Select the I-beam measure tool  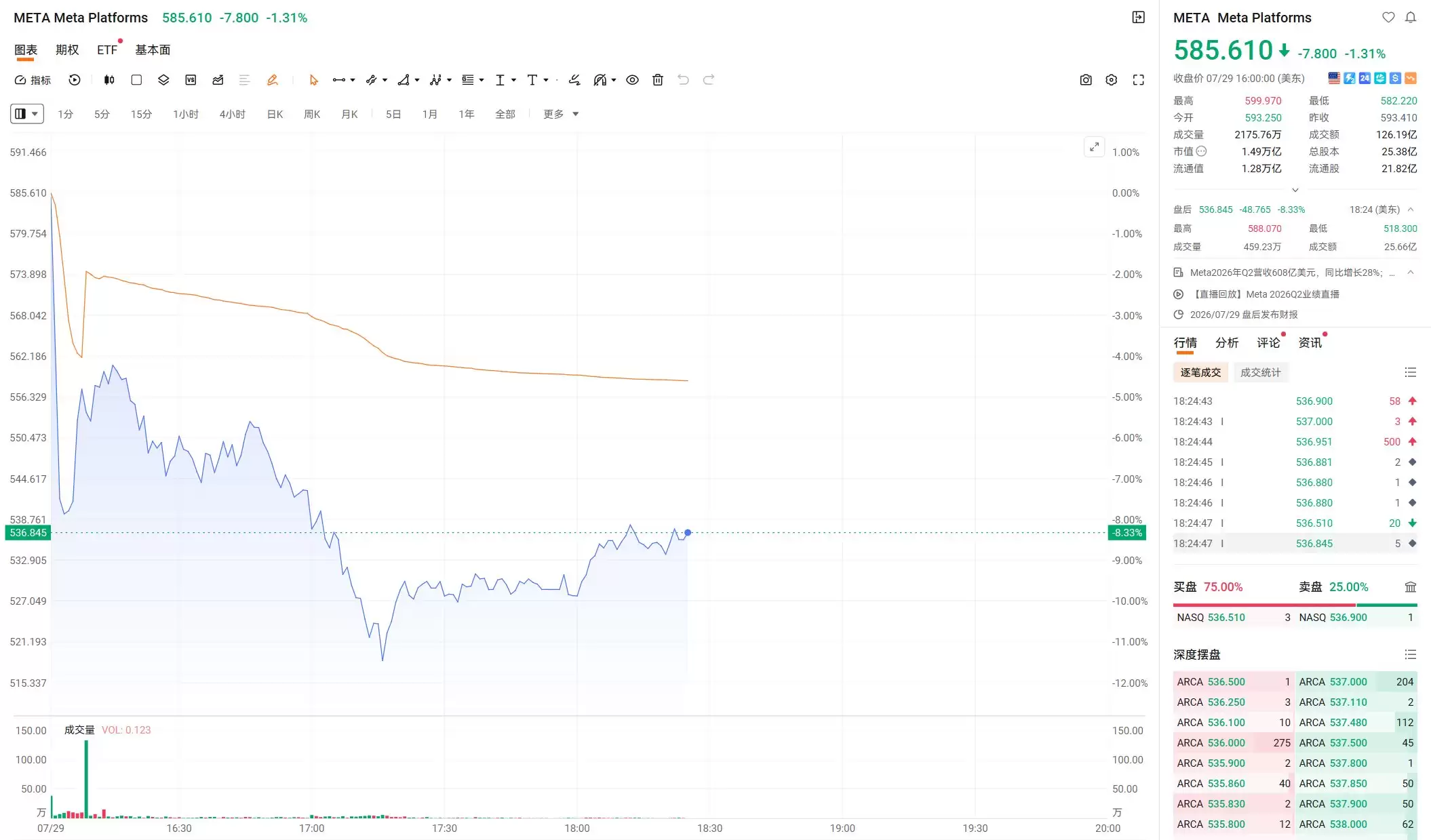click(x=500, y=80)
